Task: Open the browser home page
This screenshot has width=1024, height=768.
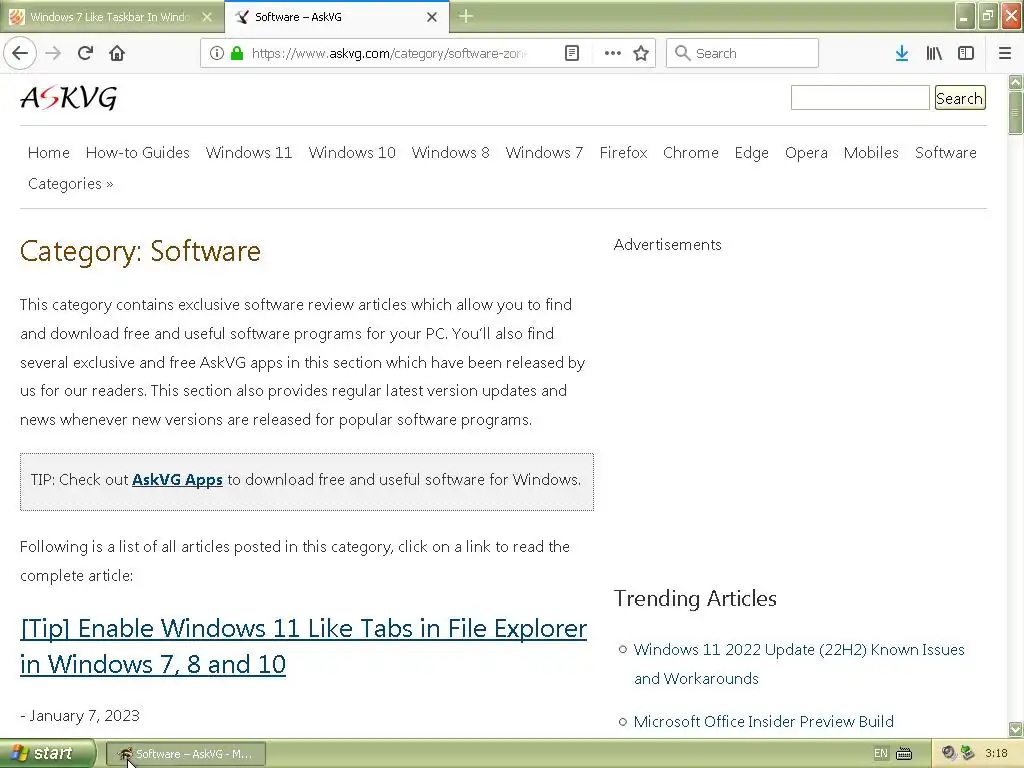Action: point(117,53)
